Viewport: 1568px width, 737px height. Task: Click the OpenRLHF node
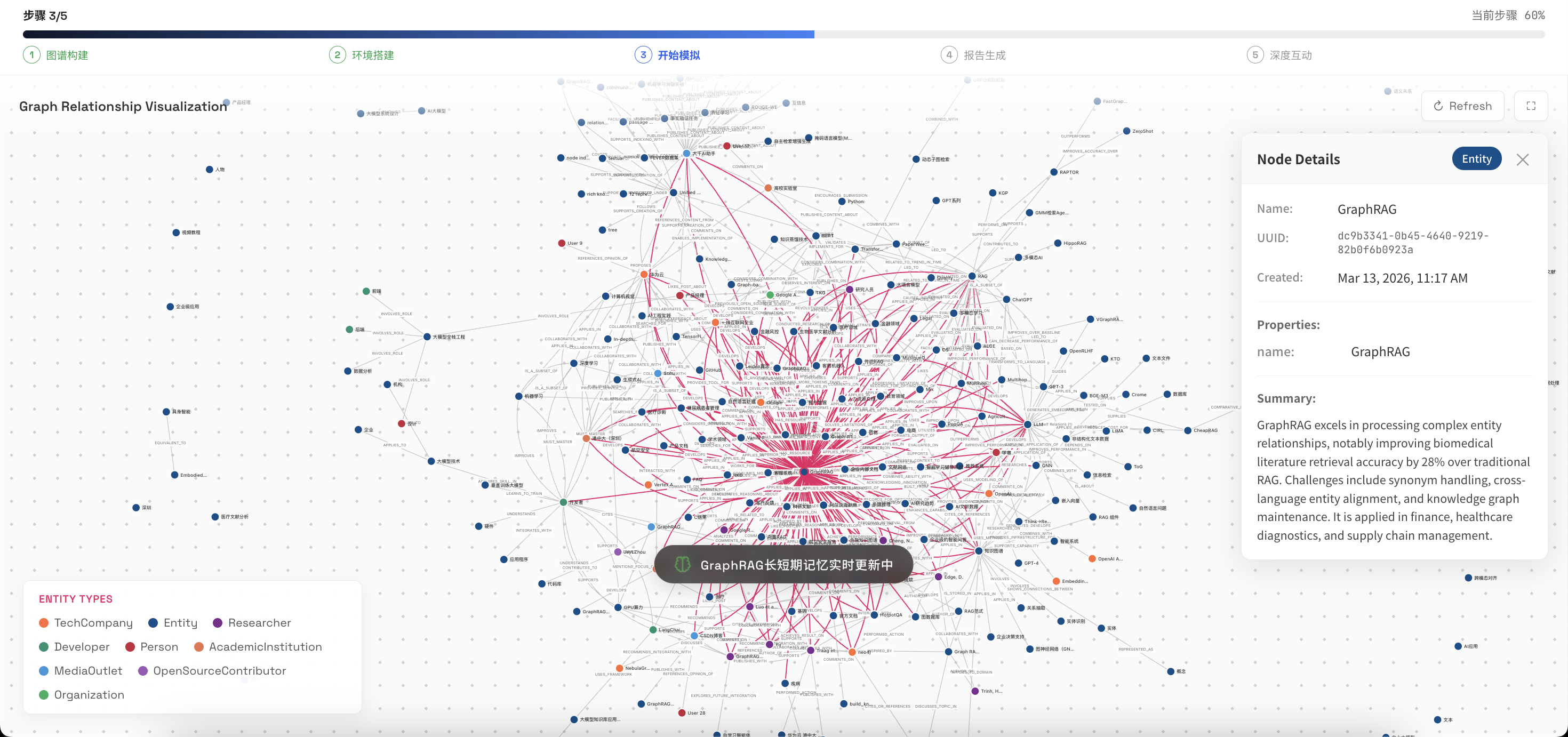click(x=1063, y=351)
